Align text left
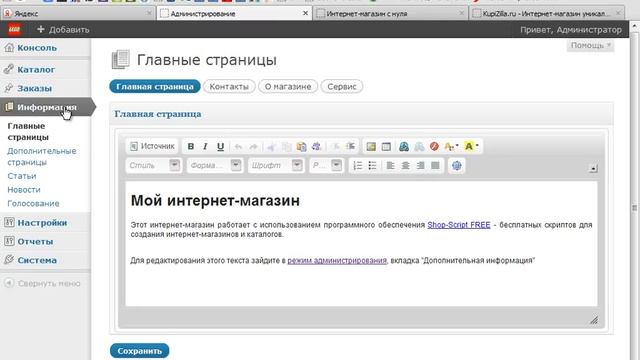Screen dimensions: 640x360 pyautogui.click(x=390, y=165)
